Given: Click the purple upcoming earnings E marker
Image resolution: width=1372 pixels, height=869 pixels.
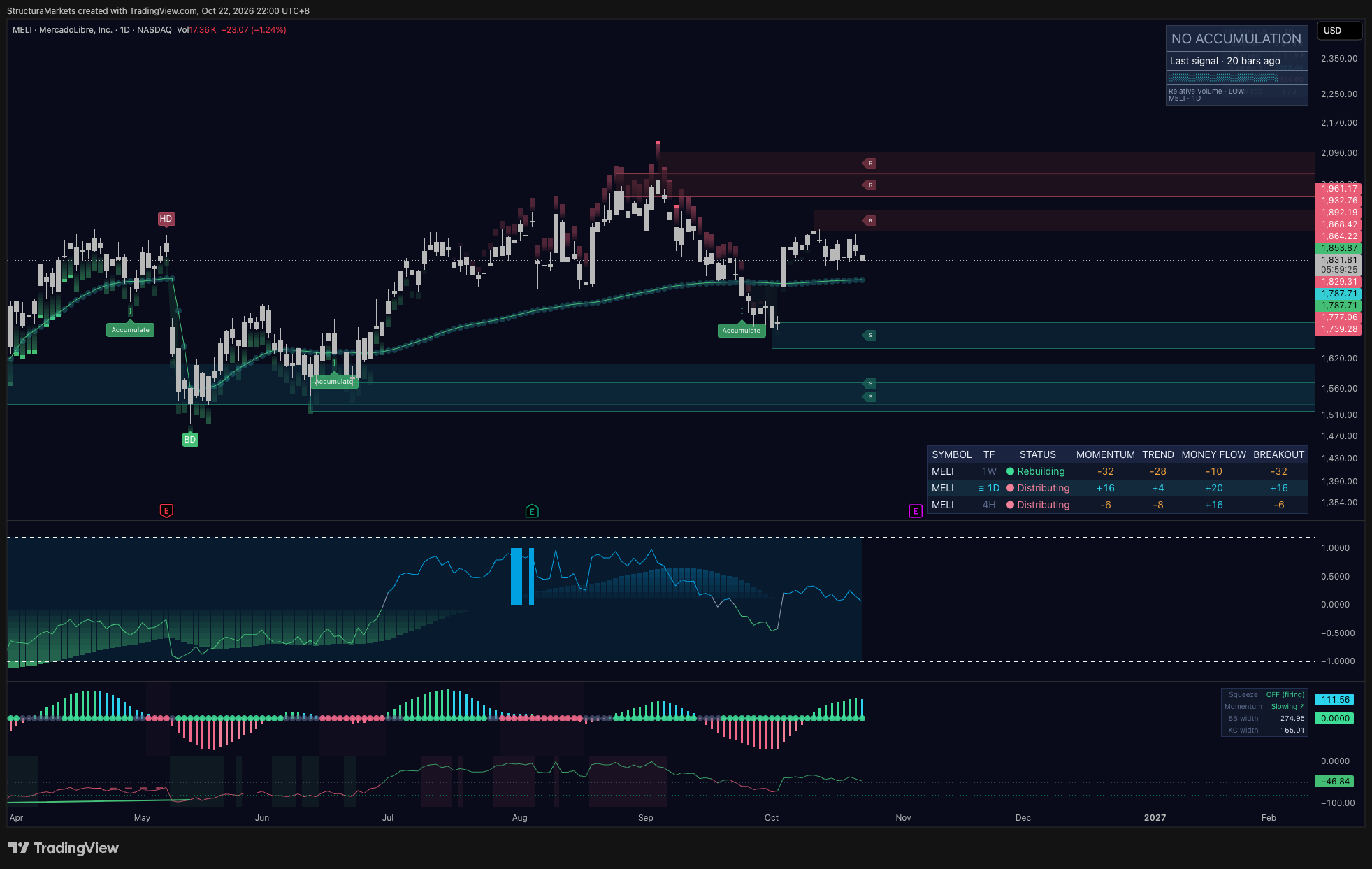Looking at the screenshot, I should pos(916,511).
